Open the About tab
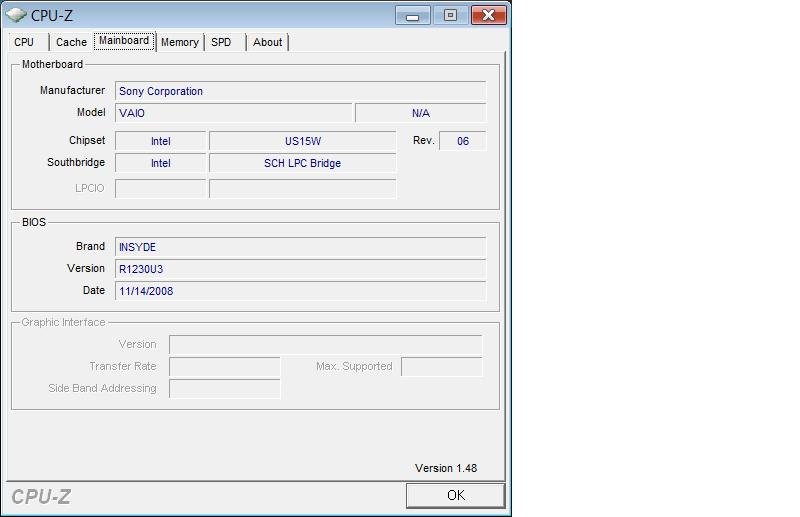Screen dimensions: 800x517 tap(267, 42)
